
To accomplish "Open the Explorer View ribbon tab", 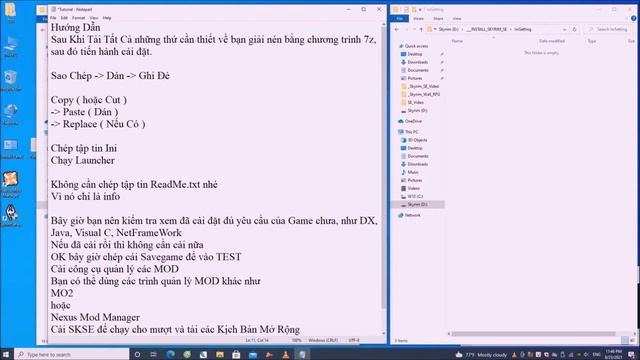I will pyautogui.click(x=457, y=18).
